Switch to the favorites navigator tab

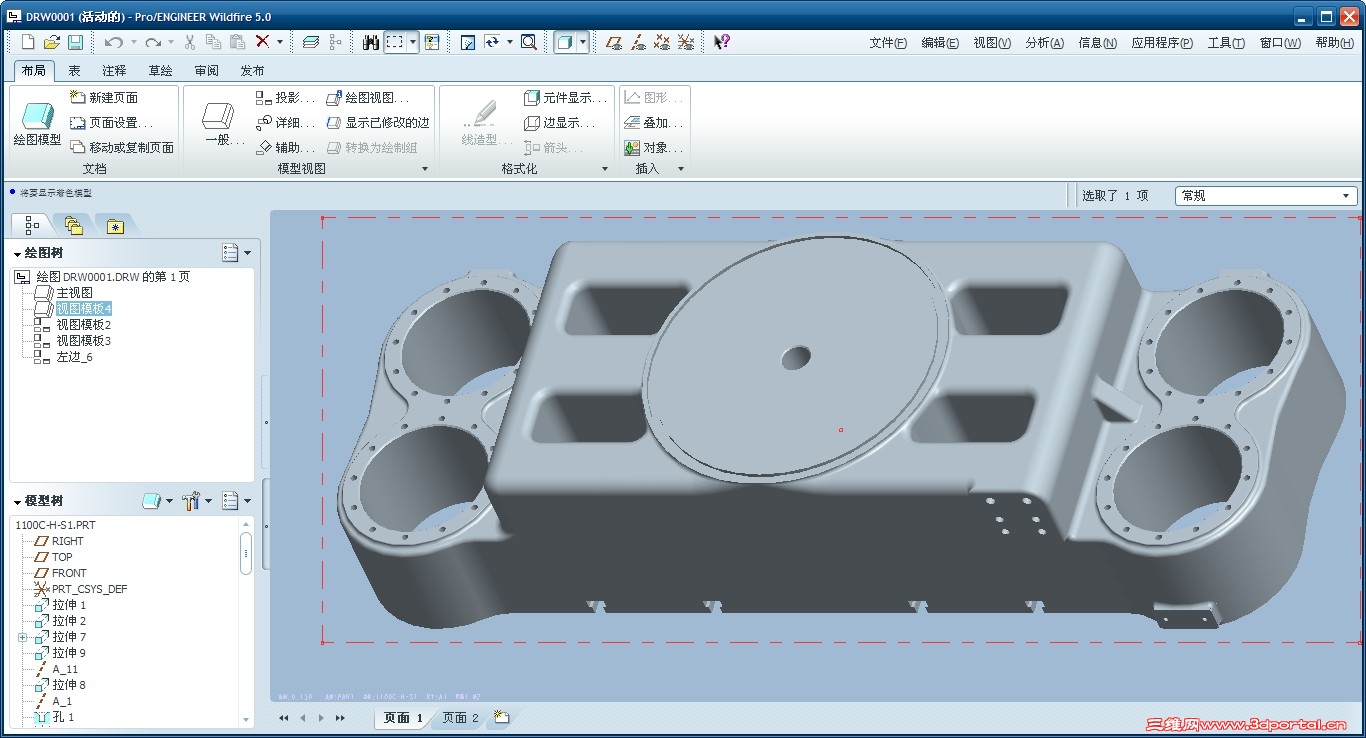pyautogui.click(x=116, y=225)
